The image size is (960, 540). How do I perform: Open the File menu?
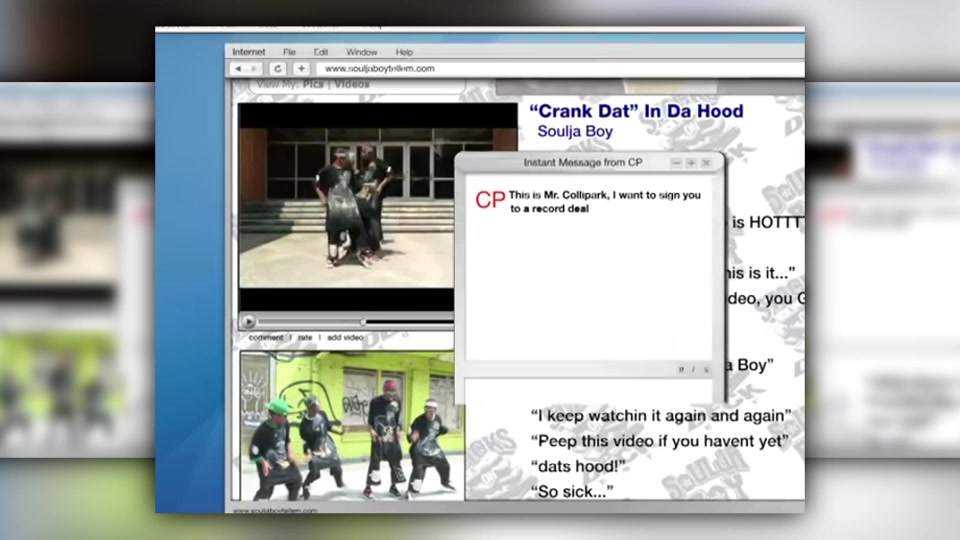[289, 52]
